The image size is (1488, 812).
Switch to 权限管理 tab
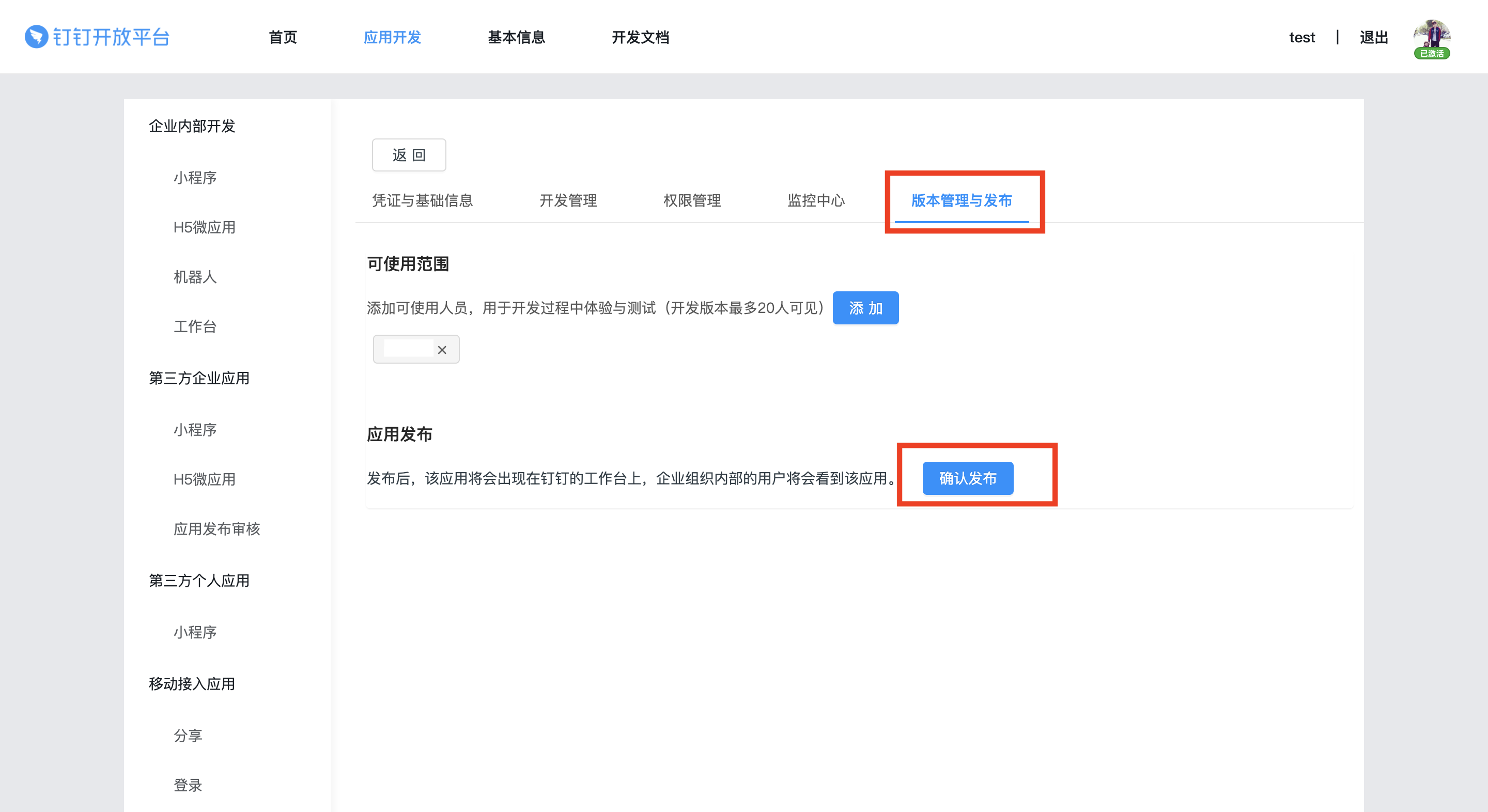tap(692, 200)
